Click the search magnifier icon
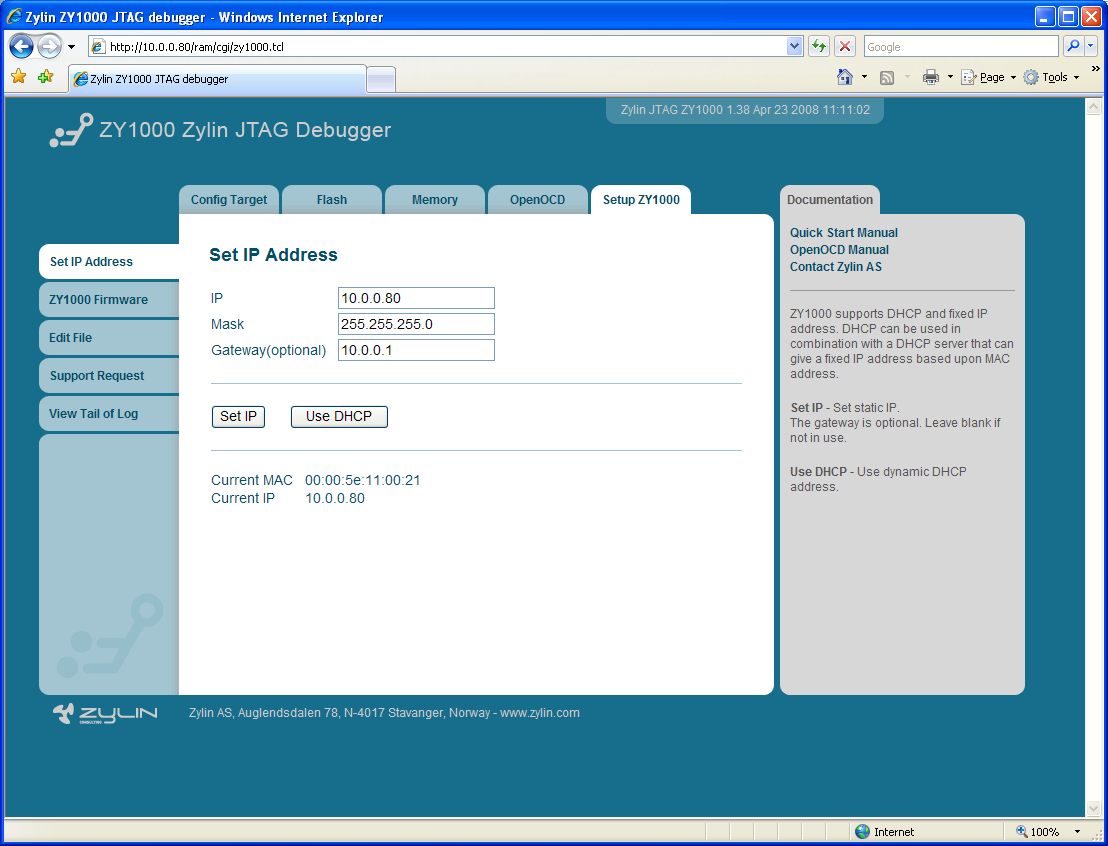This screenshot has height=846, width=1108. tap(1073, 46)
